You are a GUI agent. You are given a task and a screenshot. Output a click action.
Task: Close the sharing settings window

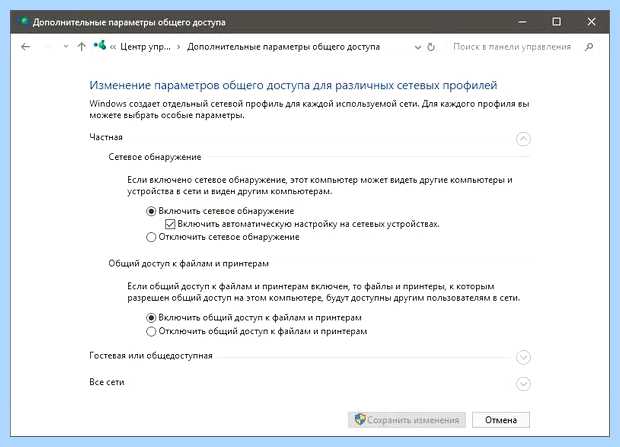[x=591, y=22]
